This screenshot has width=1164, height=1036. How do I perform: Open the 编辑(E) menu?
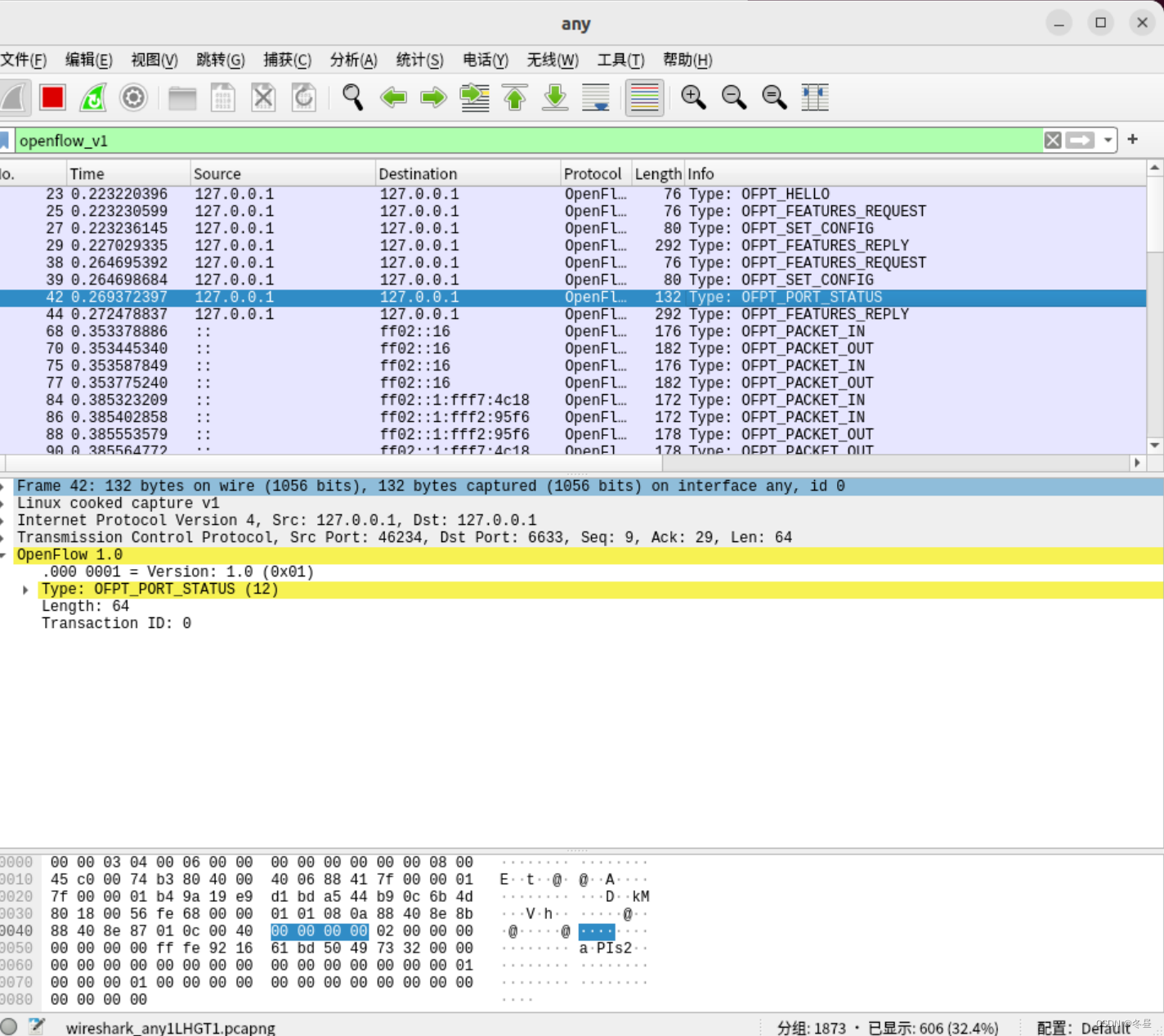(89, 60)
